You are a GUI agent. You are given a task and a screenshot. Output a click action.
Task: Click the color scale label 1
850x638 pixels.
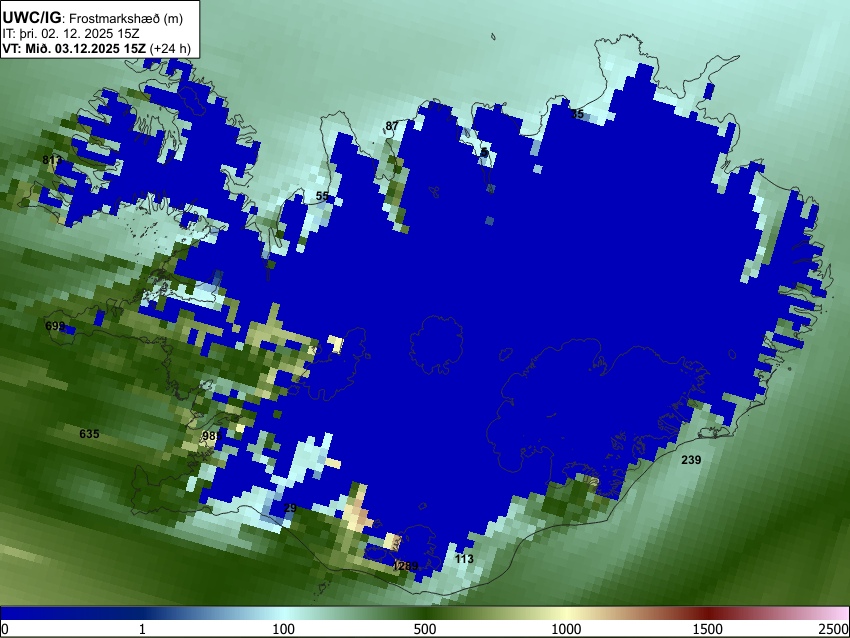(x=142, y=629)
